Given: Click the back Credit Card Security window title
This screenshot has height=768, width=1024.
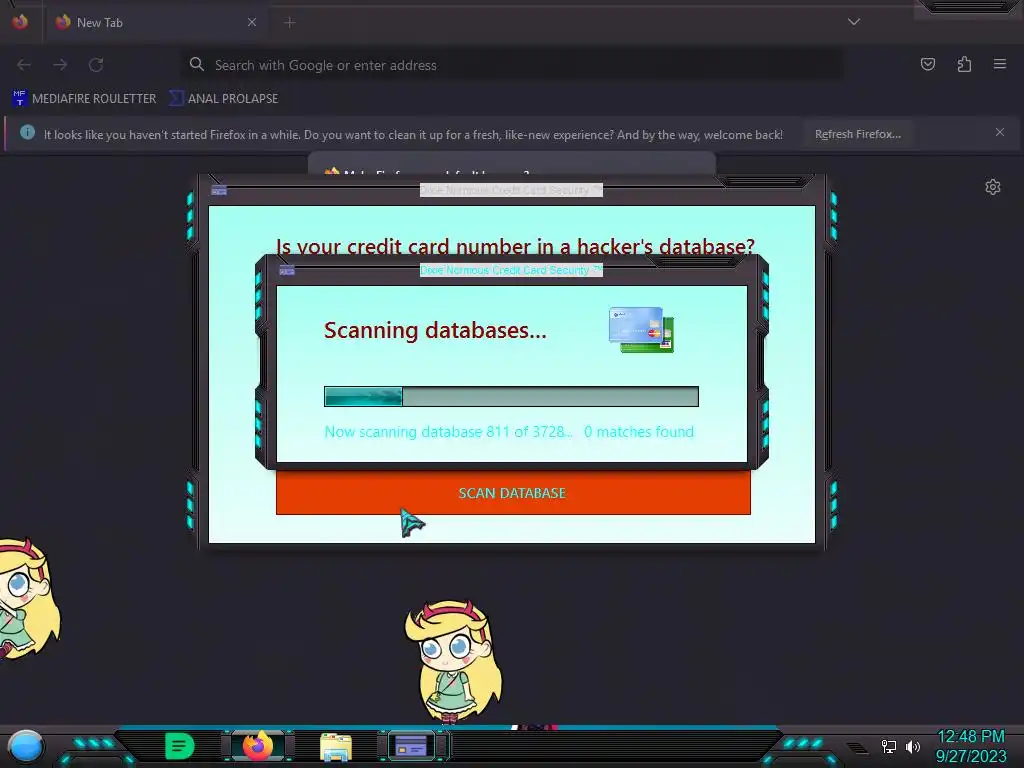Looking at the screenshot, I should [511, 190].
